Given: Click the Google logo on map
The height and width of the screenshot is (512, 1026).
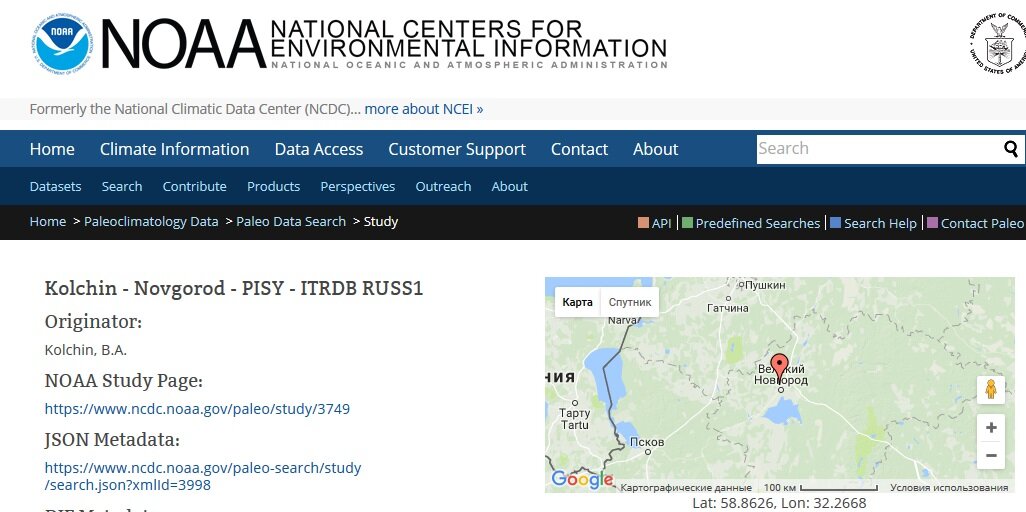Looking at the screenshot, I should (582, 480).
